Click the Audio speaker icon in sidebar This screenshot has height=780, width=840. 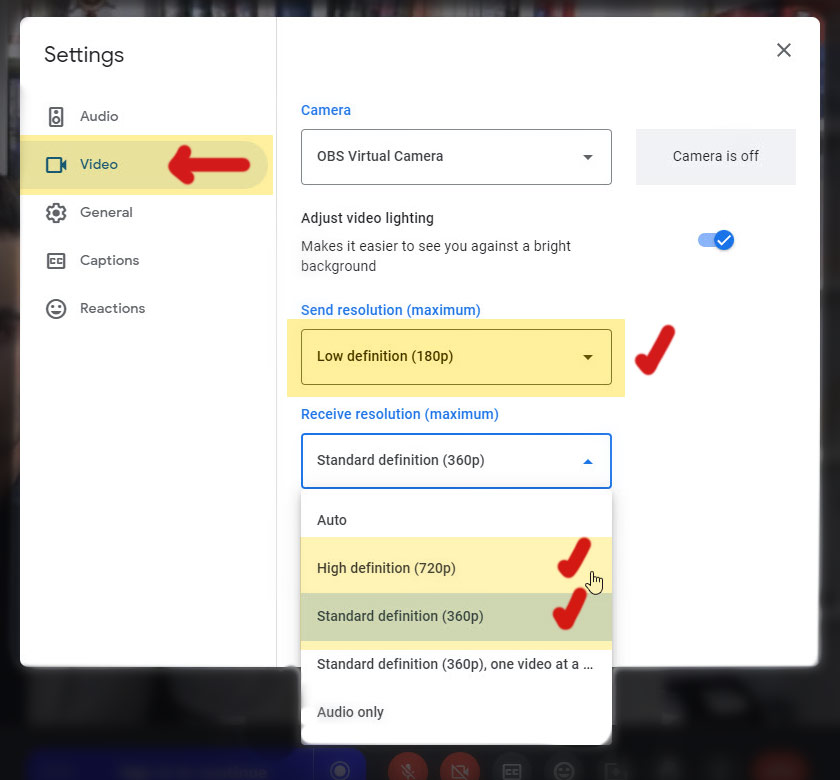[56, 117]
